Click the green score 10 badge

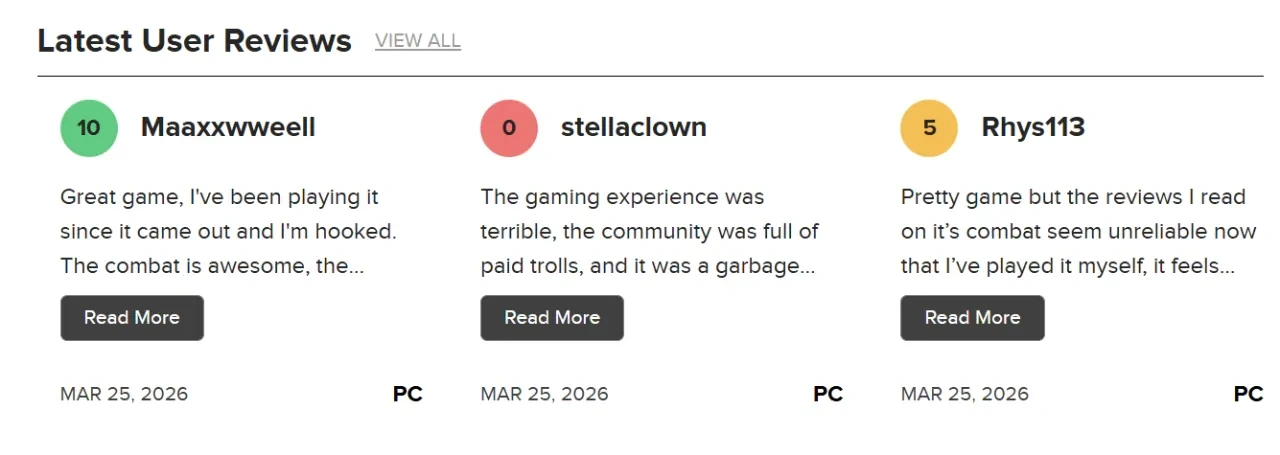[89, 128]
